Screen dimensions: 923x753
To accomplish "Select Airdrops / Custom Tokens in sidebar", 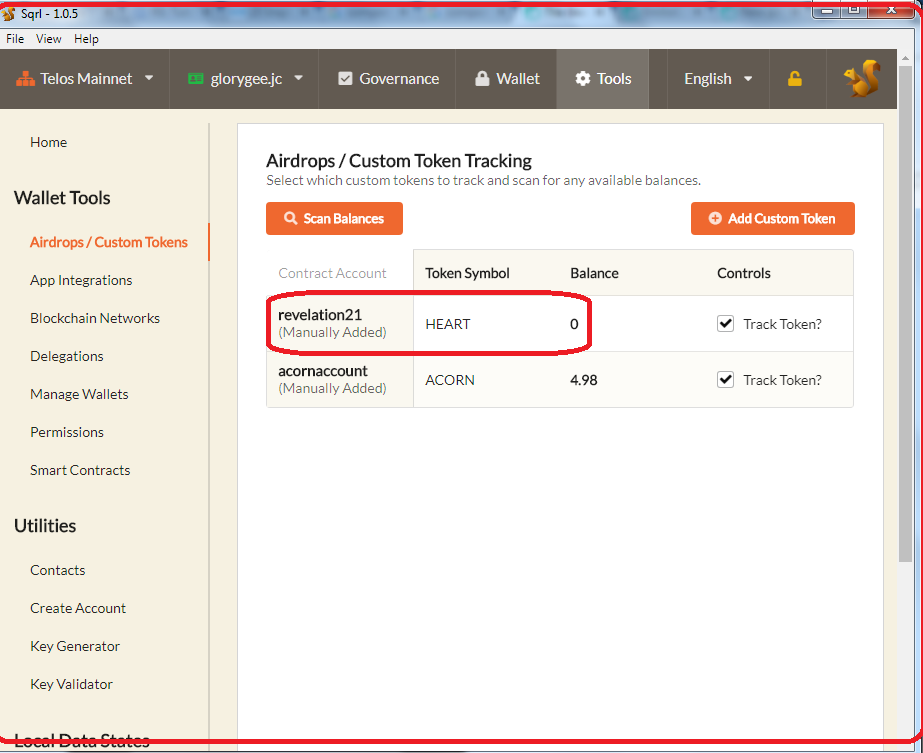I will click(x=109, y=243).
